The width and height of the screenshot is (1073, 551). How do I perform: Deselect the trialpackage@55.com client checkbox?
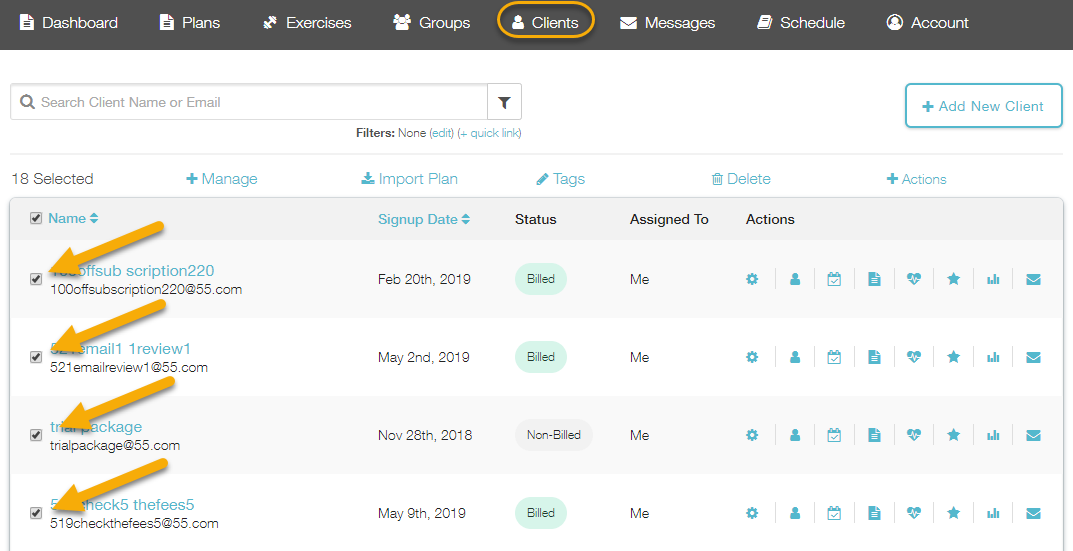(x=36, y=435)
